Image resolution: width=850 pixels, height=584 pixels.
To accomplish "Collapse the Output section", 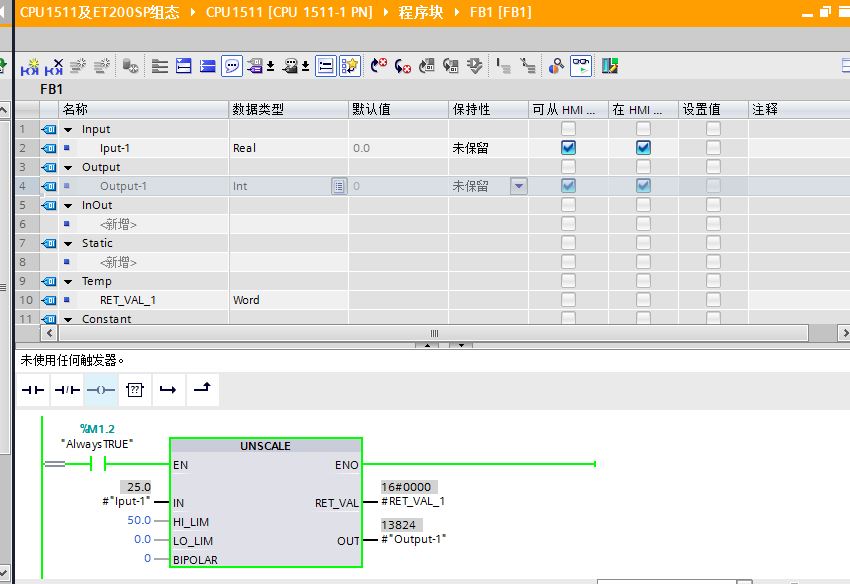I will click(x=68, y=168).
